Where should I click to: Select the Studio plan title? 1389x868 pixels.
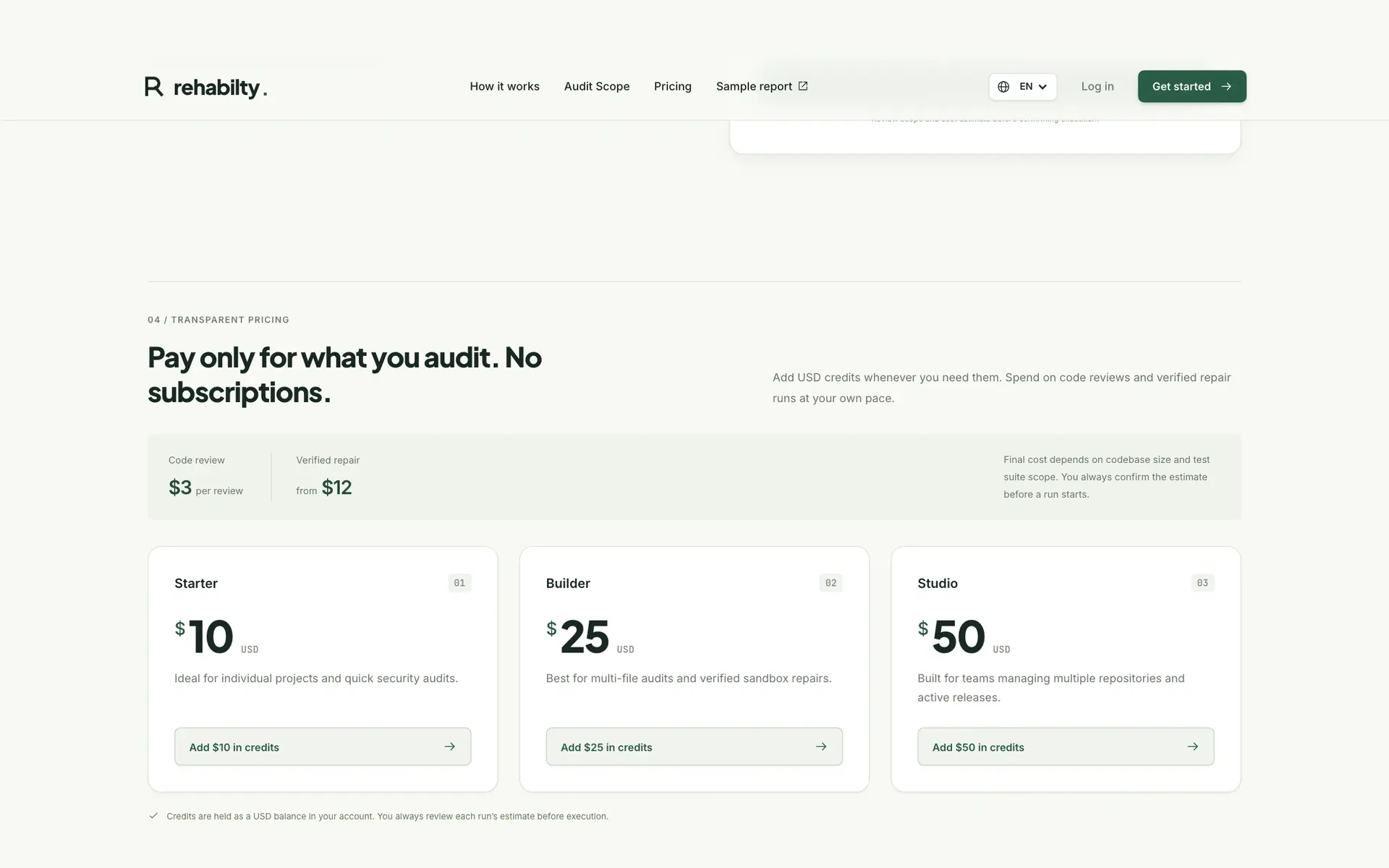(x=938, y=583)
